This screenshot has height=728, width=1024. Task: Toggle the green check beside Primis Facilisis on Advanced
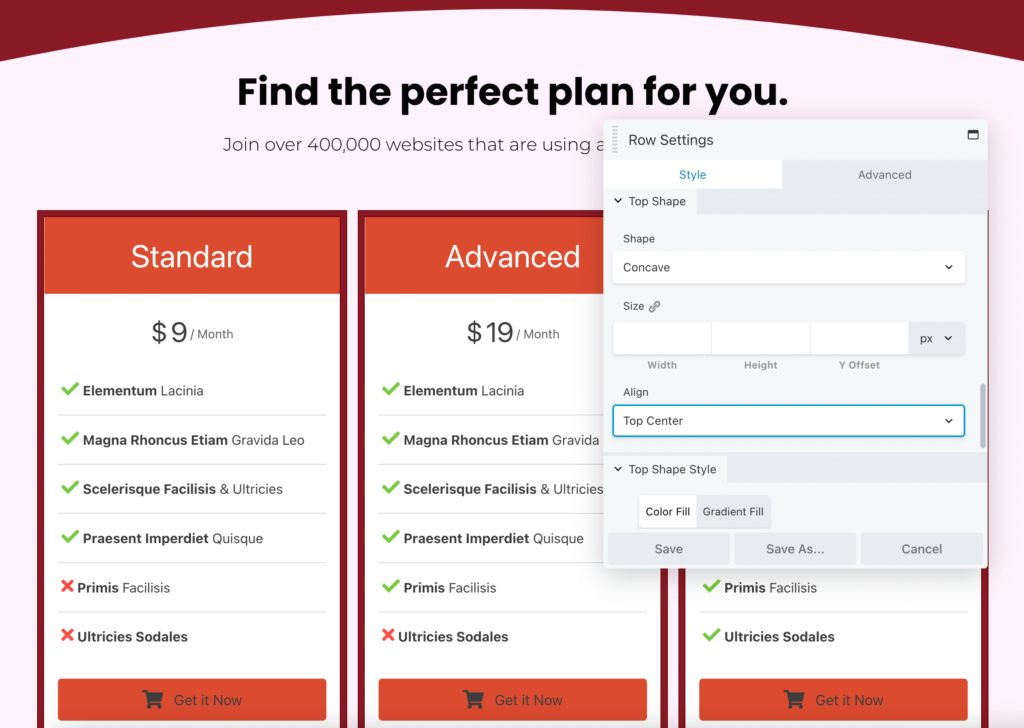[388, 587]
